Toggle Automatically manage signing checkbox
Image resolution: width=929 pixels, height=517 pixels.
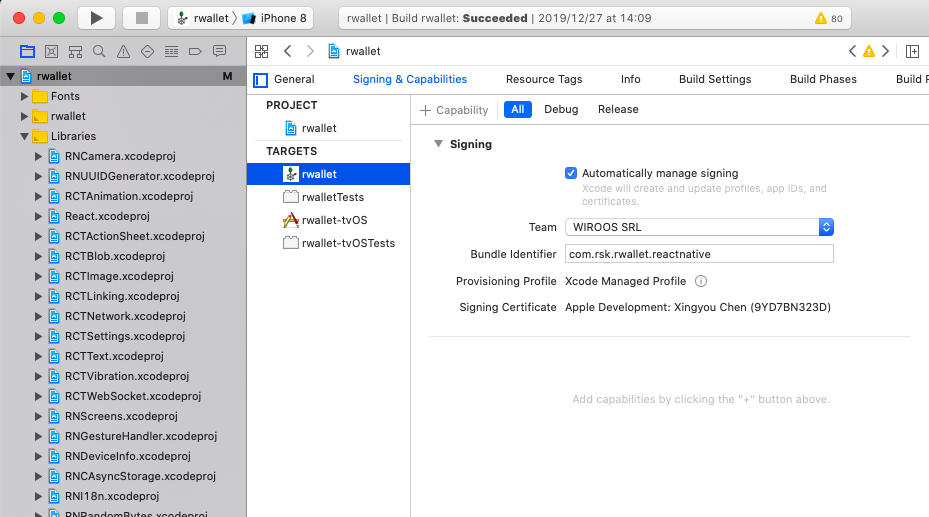[571, 173]
